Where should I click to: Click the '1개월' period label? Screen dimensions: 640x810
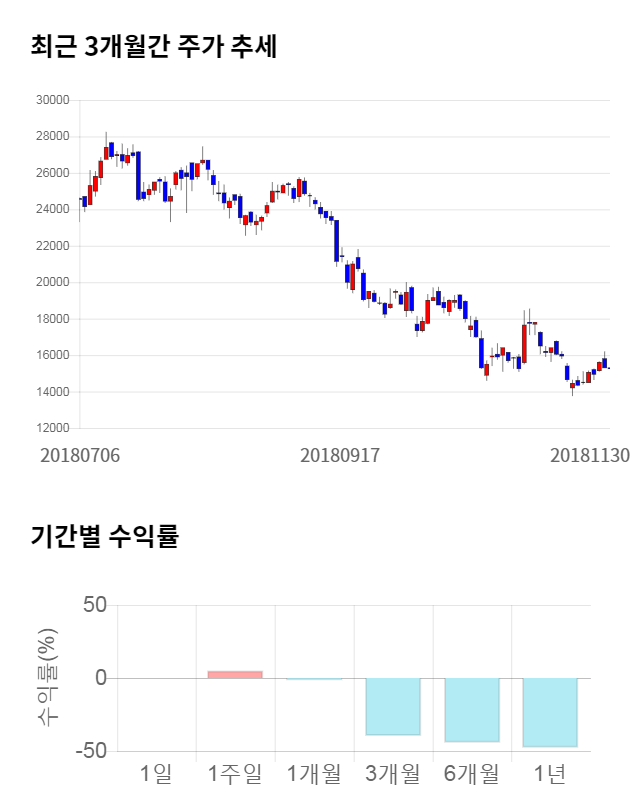[314, 773]
